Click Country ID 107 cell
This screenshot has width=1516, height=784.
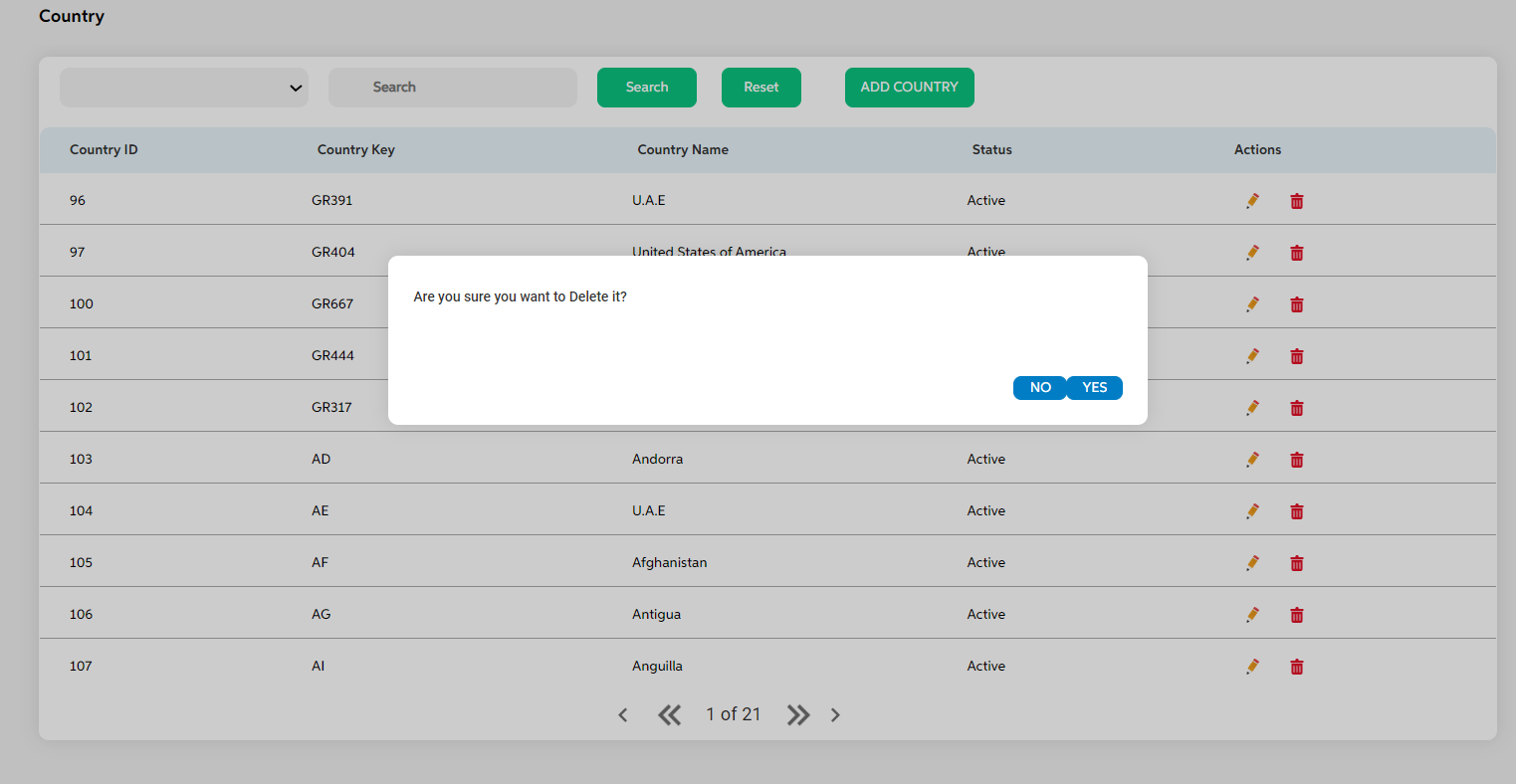click(x=81, y=667)
